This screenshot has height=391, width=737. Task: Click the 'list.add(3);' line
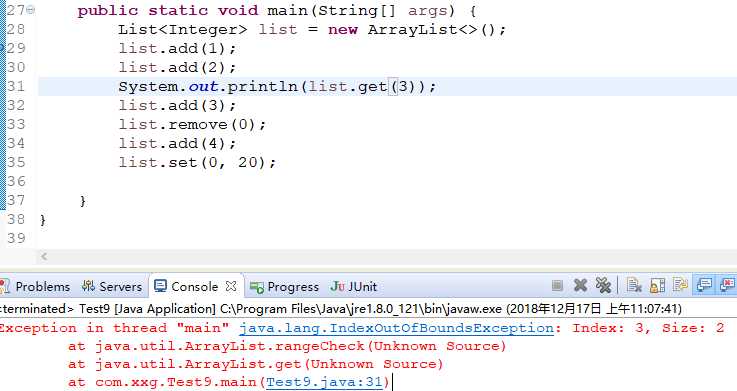pos(177,105)
